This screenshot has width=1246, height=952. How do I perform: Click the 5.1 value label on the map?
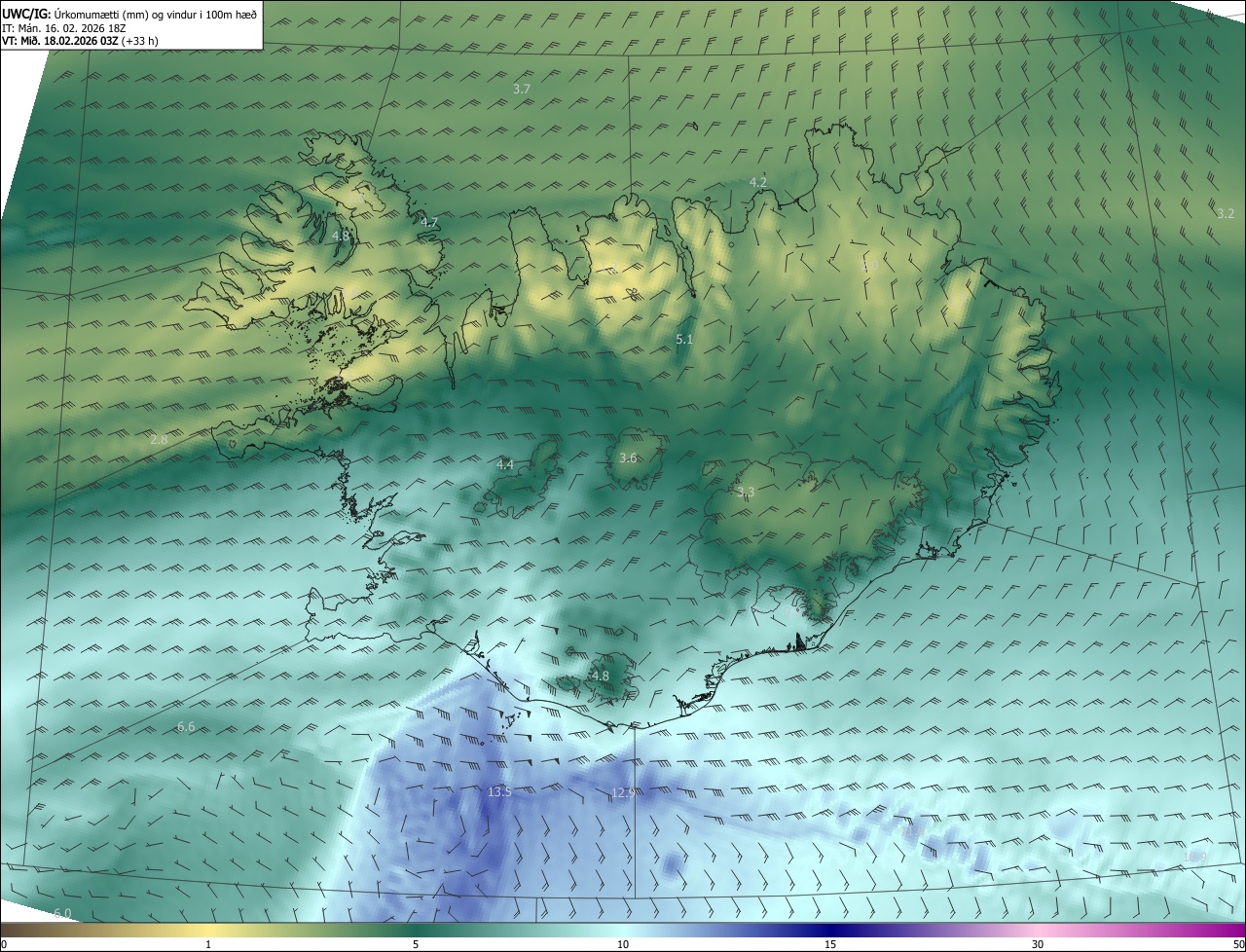pos(684,339)
